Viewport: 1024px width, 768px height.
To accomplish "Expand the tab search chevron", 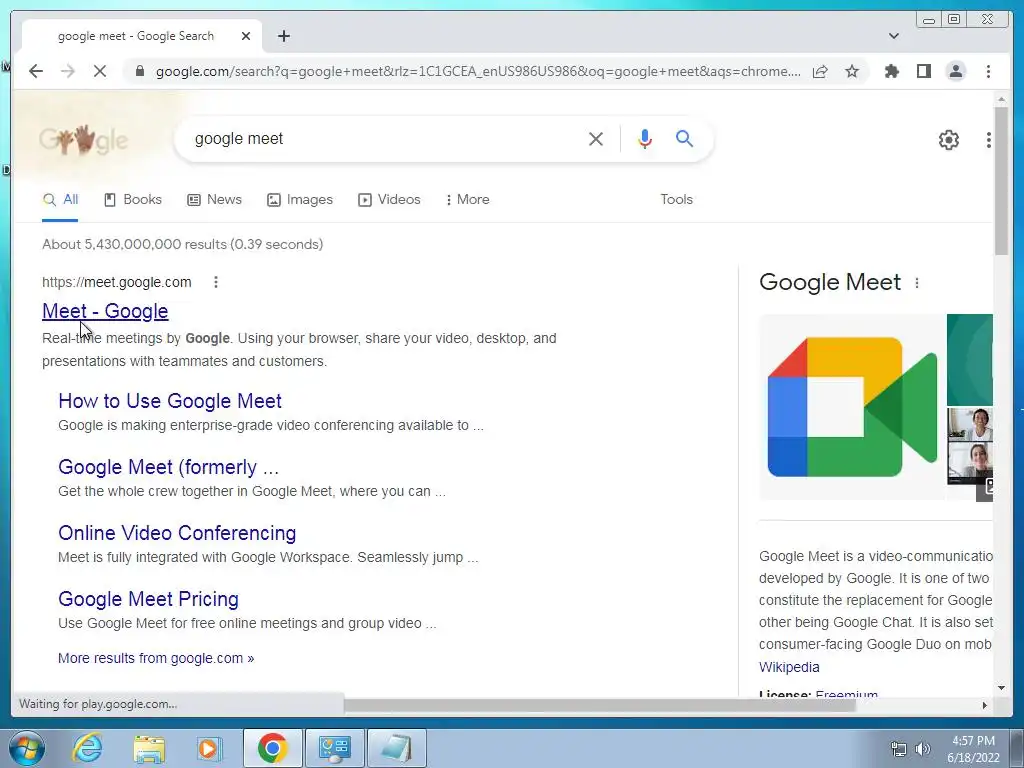I will 893,36.
